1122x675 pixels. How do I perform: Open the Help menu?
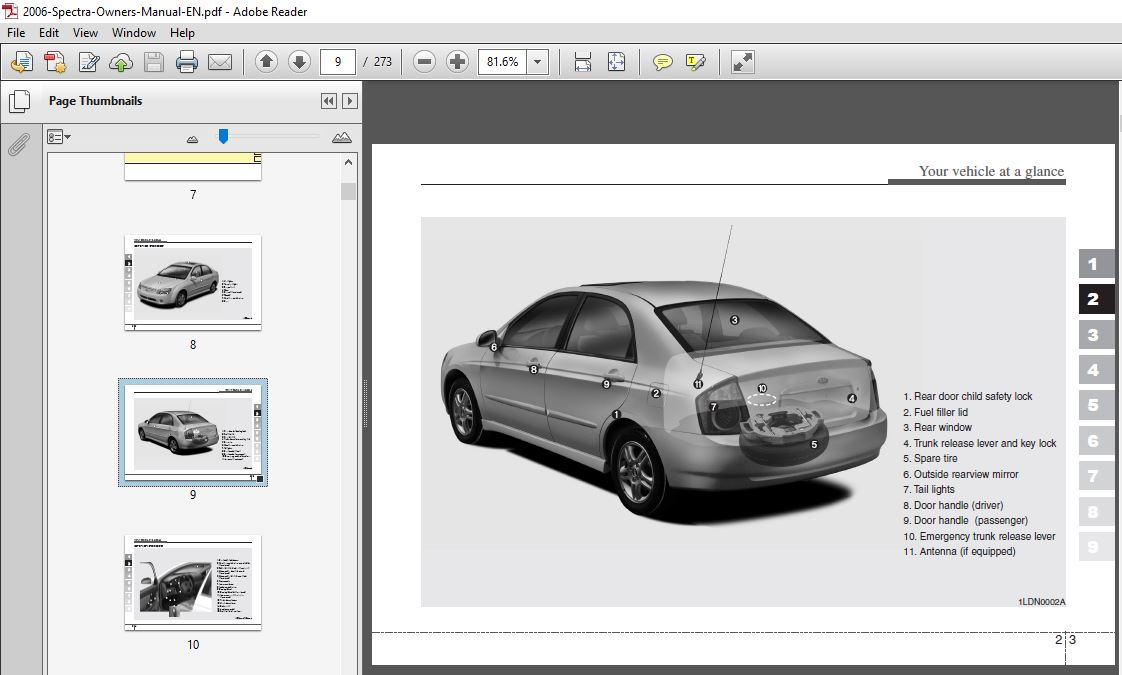click(182, 33)
